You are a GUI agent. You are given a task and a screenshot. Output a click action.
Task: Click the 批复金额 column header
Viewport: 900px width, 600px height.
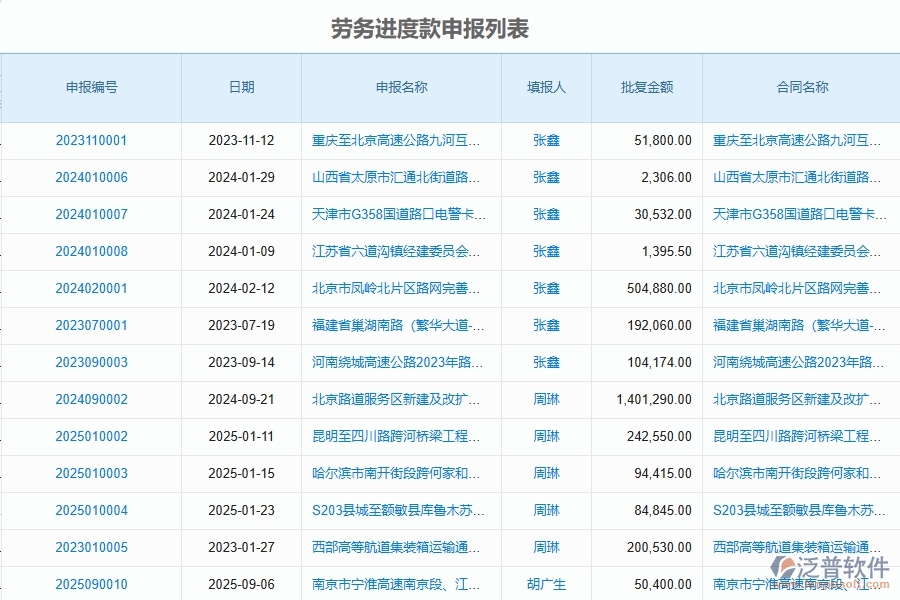(x=646, y=87)
